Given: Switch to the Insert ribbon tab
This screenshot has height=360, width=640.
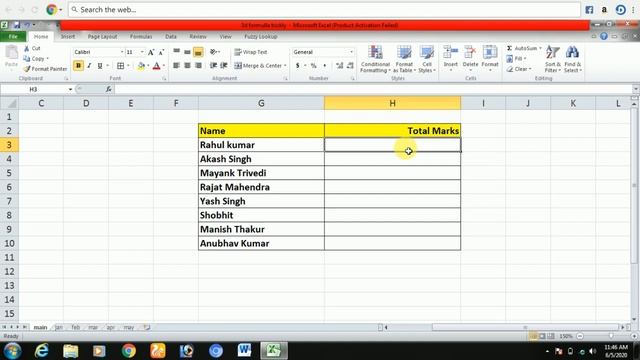Looking at the screenshot, I should [x=68, y=37].
